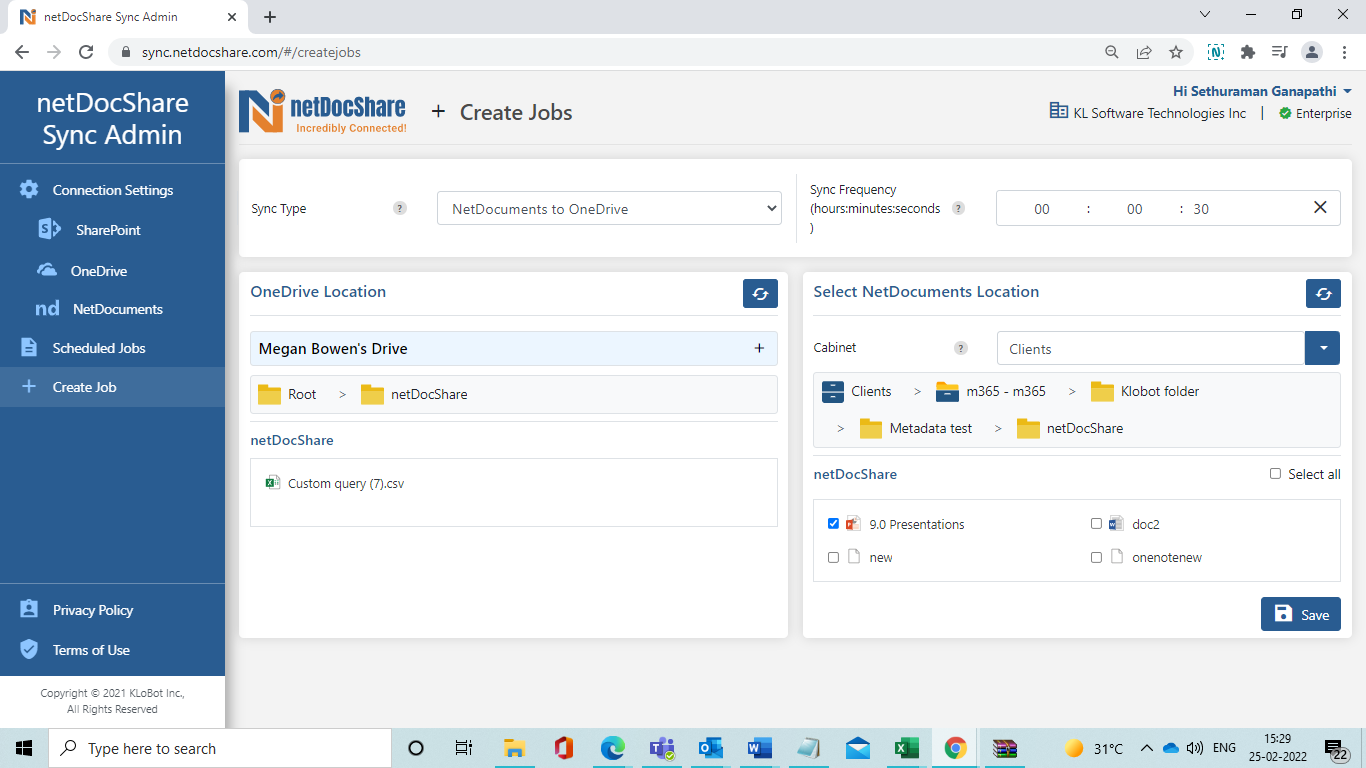Check the doc2 checkbox
This screenshot has height=768, width=1366.
1096,524
